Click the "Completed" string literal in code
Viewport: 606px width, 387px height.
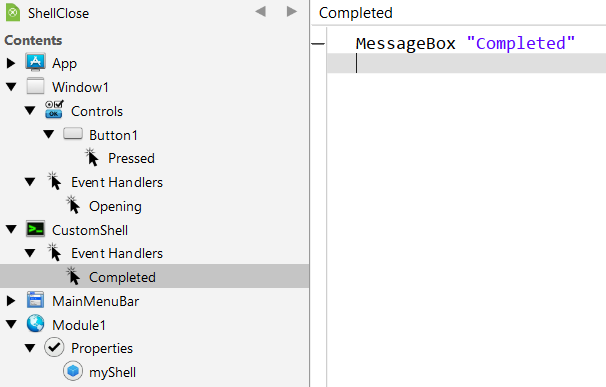[521, 43]
